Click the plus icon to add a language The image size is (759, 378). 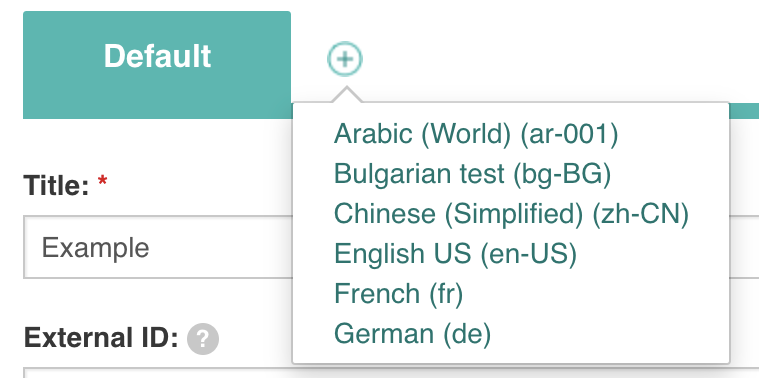(345, 59)
